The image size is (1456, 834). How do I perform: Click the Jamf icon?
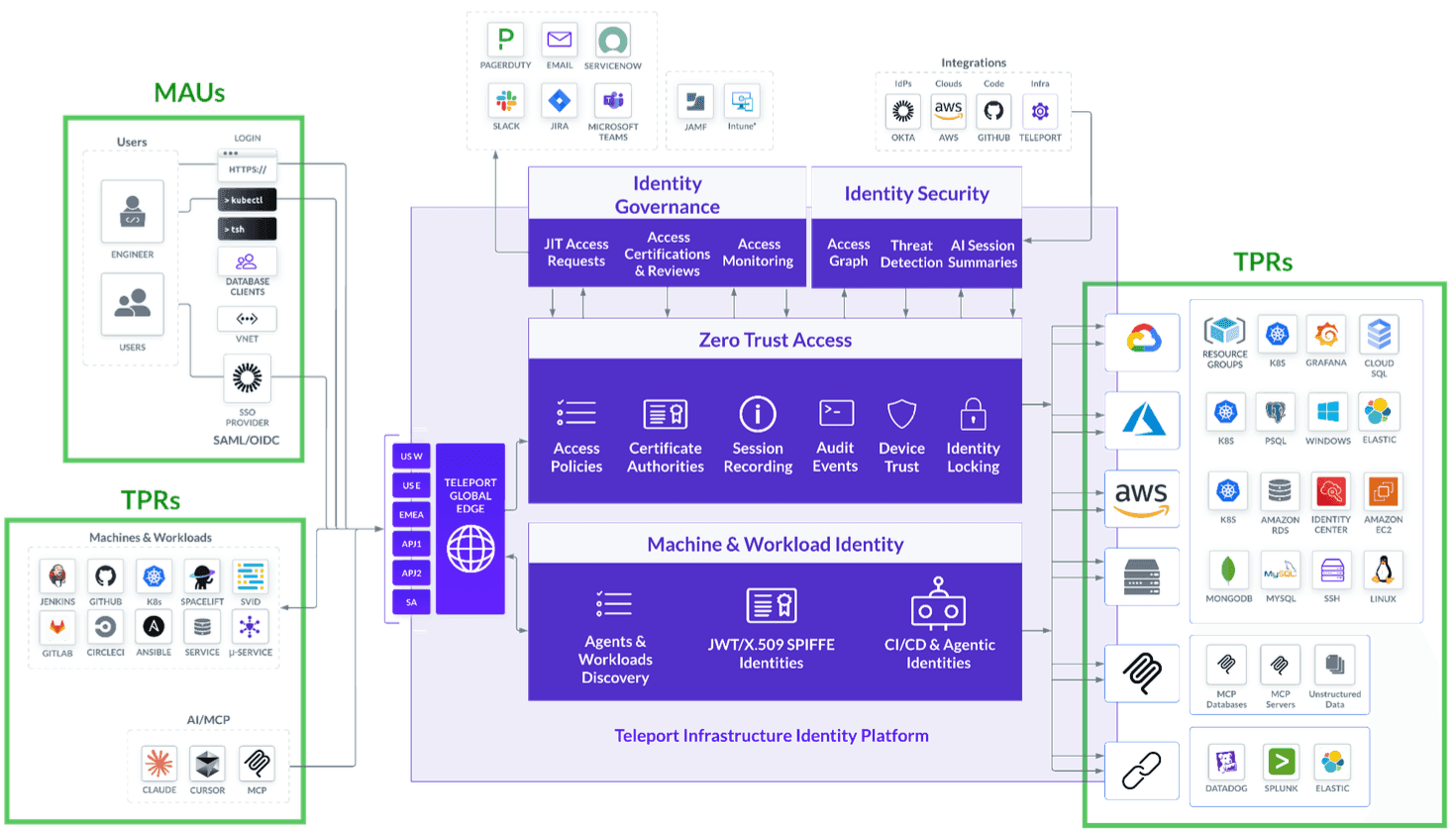coord(695,102)
